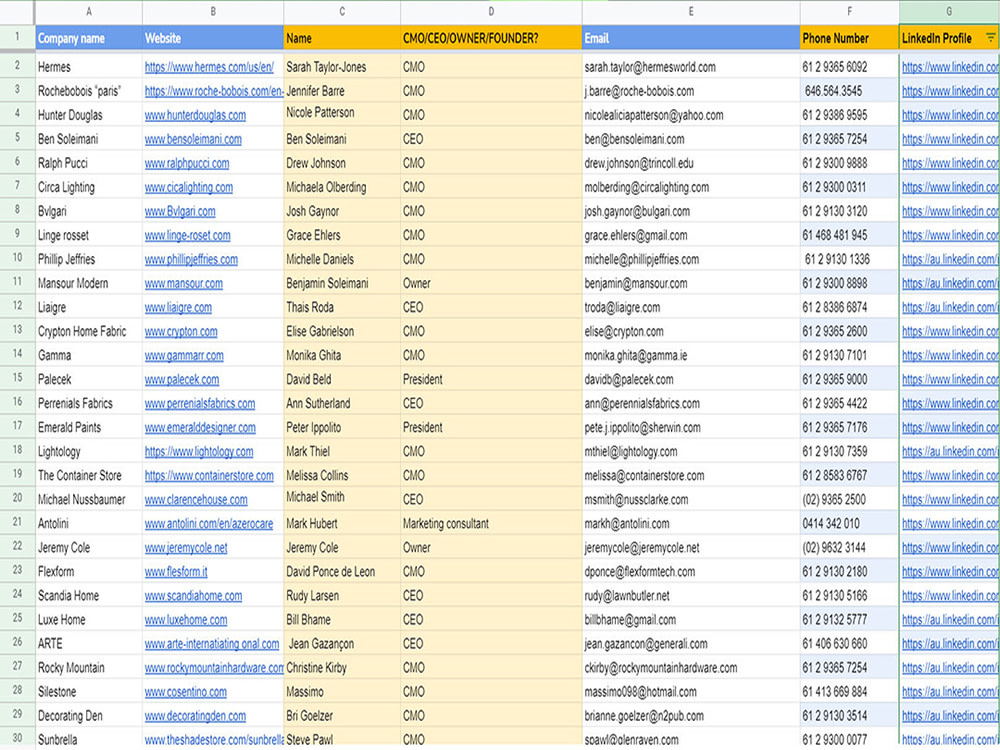Open the www.luxehome.com link
This screenshot has width=1000, height=750.
[x=186, y=620]
